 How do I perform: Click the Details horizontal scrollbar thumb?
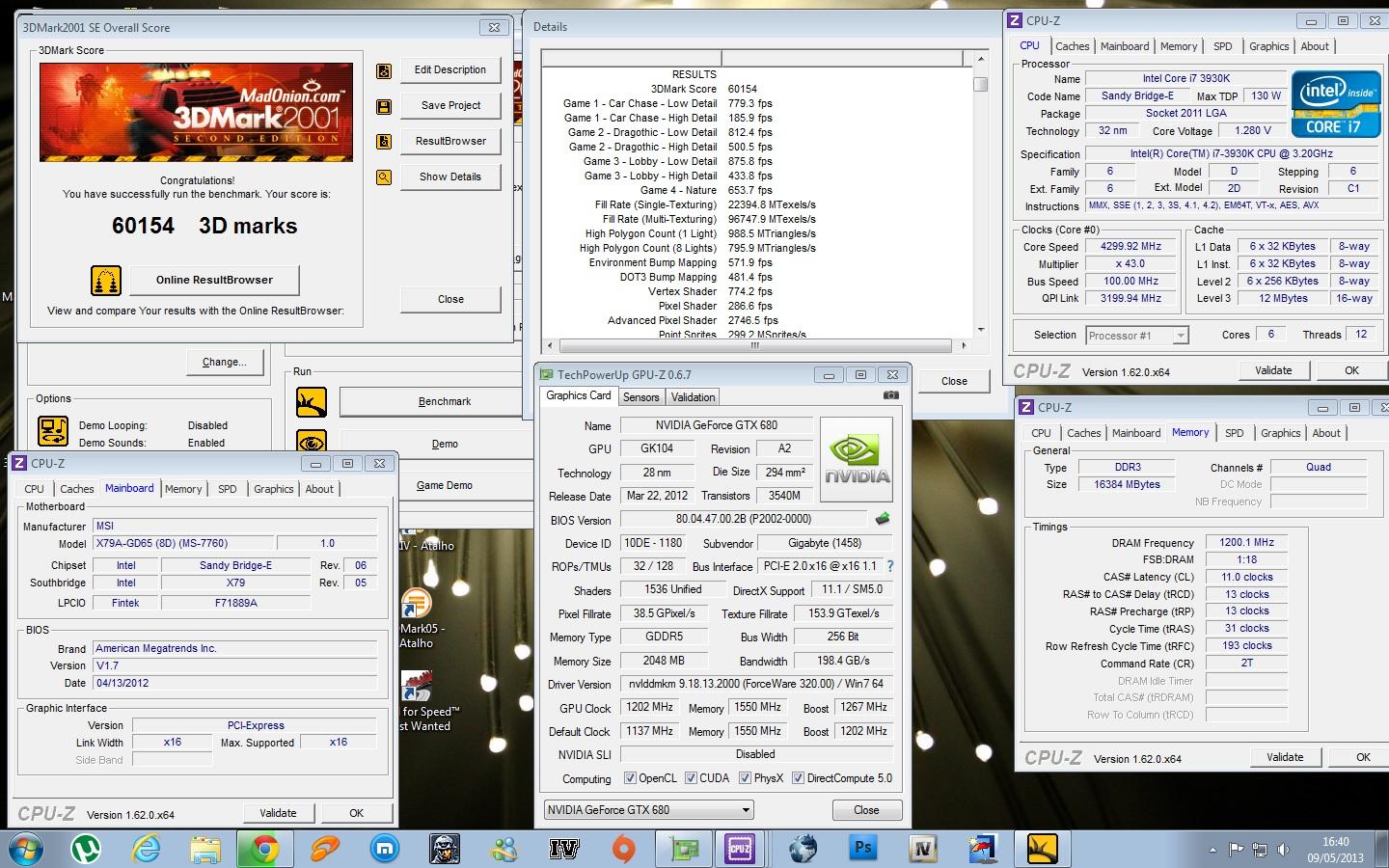[753, 345]
